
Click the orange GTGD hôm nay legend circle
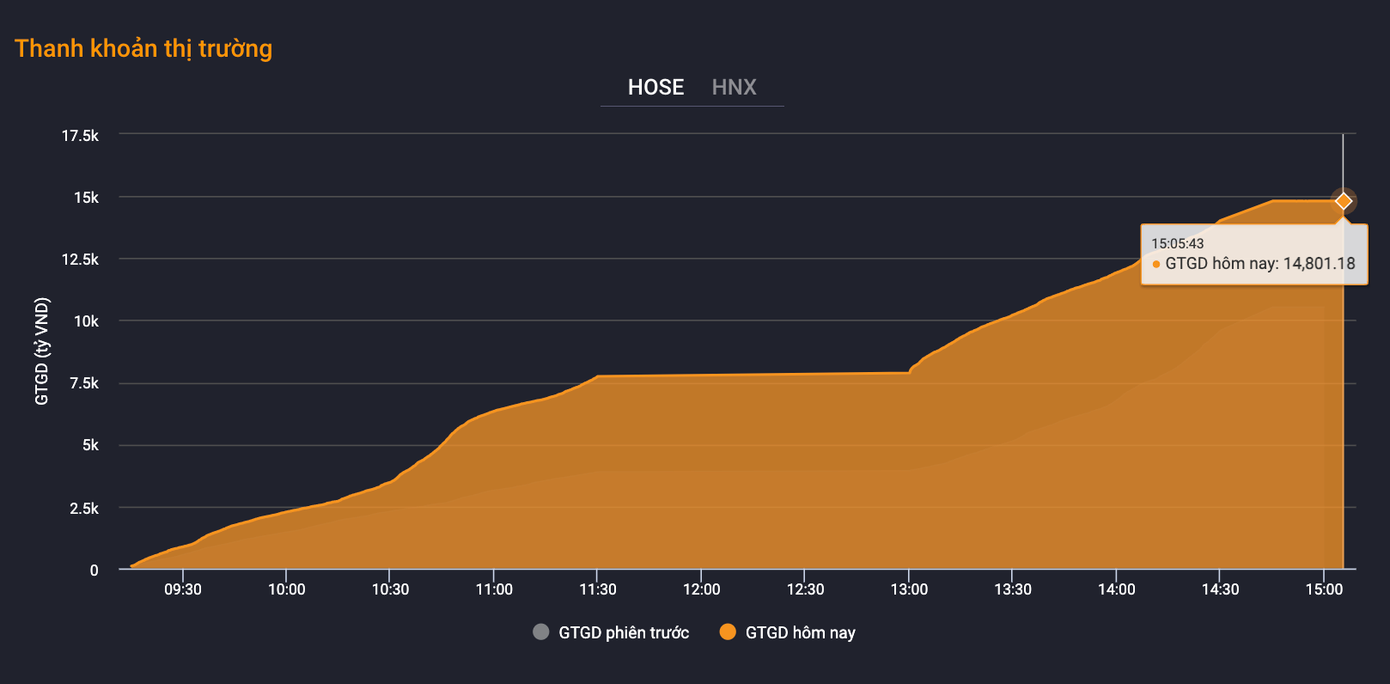[x=728, y=632]
